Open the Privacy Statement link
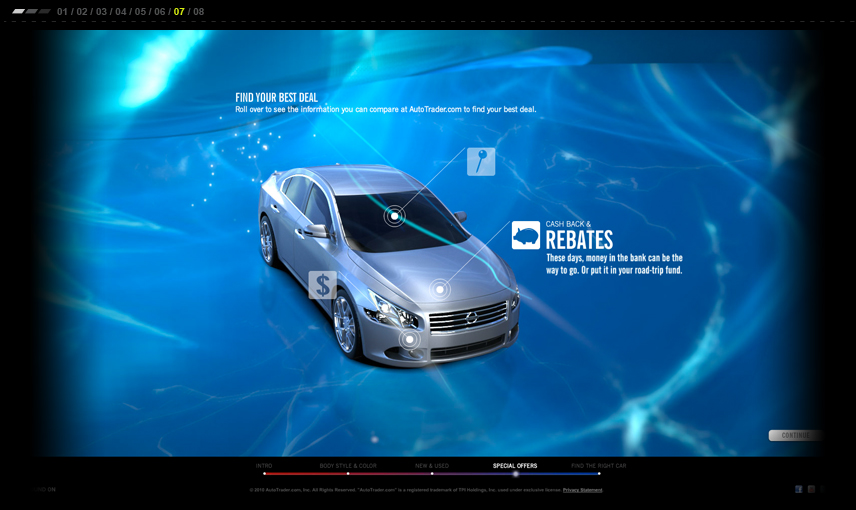 (x=582, y=490)
